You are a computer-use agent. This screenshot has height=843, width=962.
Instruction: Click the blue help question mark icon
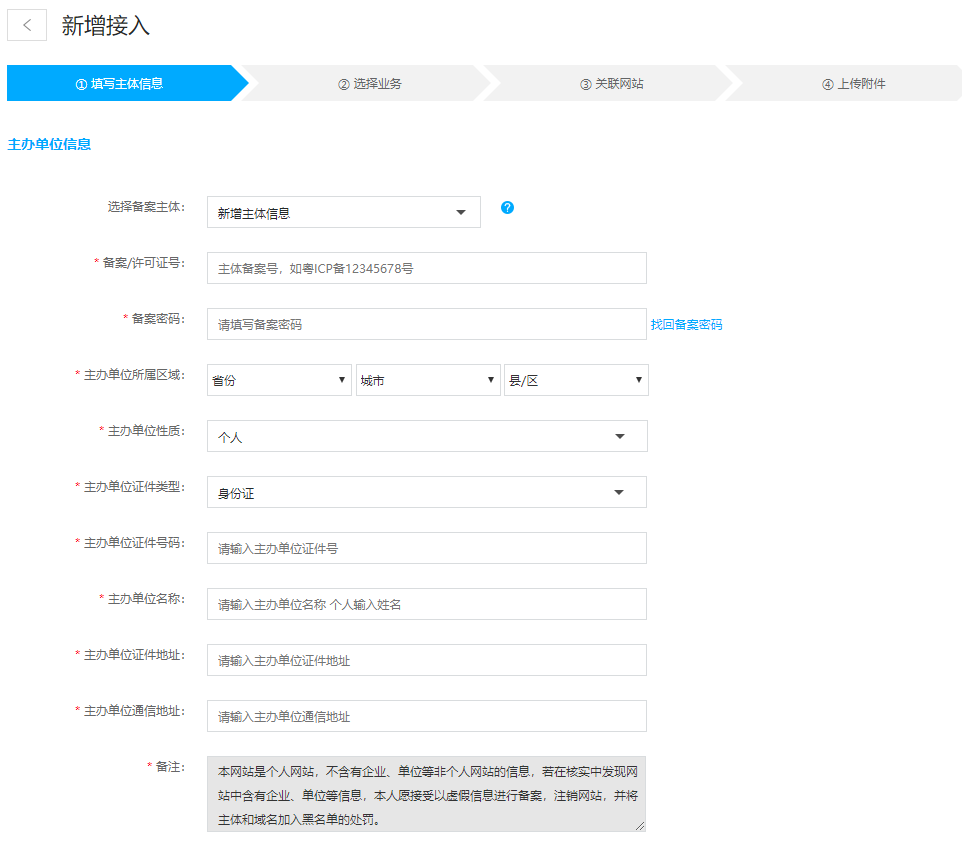(507, 208)
